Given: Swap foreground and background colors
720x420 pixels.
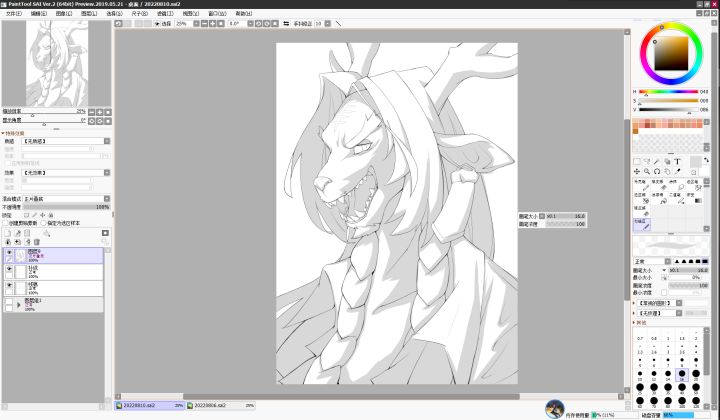Looking at the screenshot, I should click(x=706, y=160).
